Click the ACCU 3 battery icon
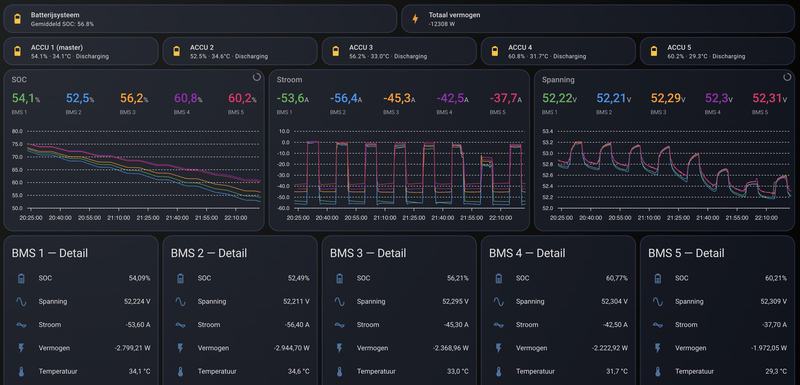This screenshot has width=800, height=385. coord(336,52)
